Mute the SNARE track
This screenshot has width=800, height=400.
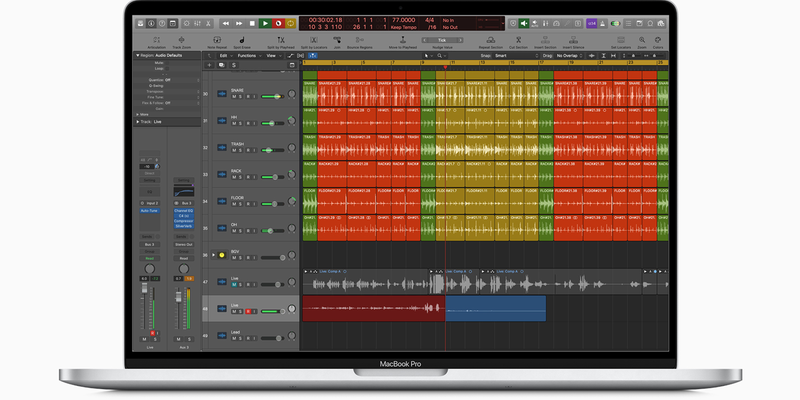tap(234, 97)
